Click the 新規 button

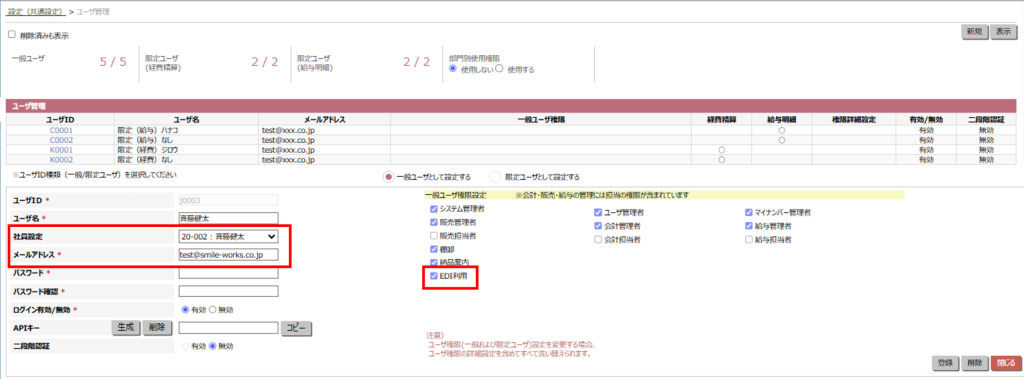tap(973, 33)
